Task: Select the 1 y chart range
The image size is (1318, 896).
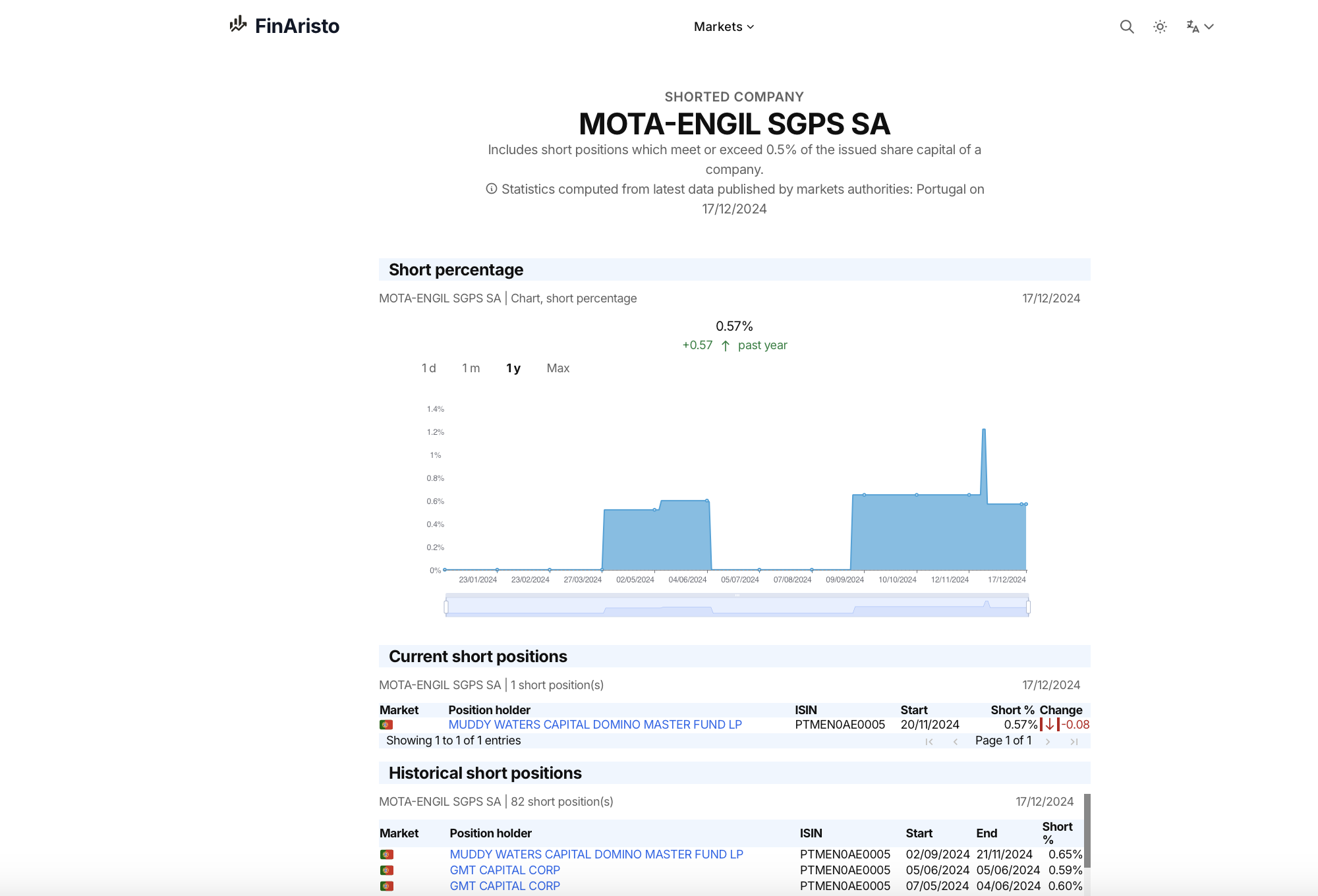Action: click(513, 368)
